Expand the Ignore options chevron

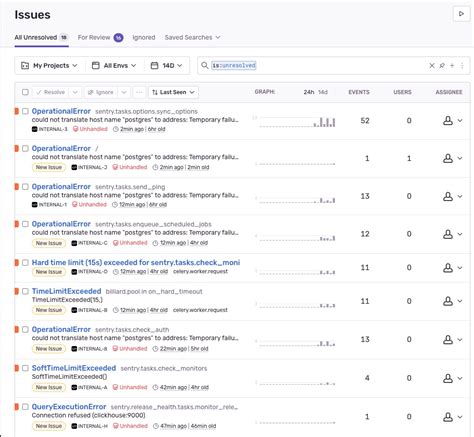click(124, 92)
